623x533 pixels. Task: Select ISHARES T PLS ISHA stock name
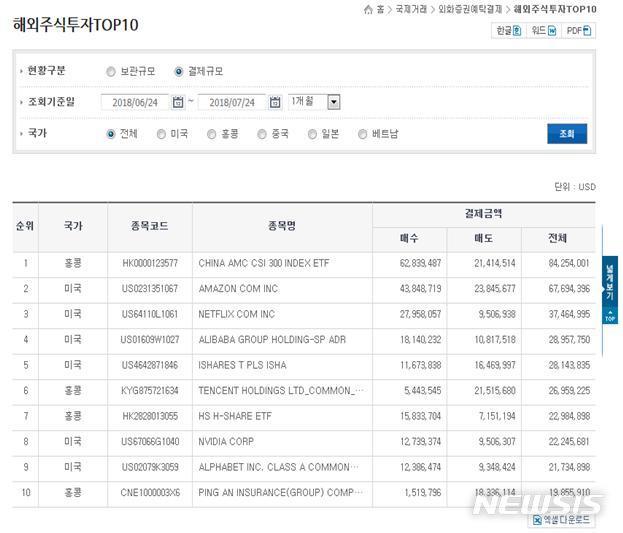click(242, 365)
